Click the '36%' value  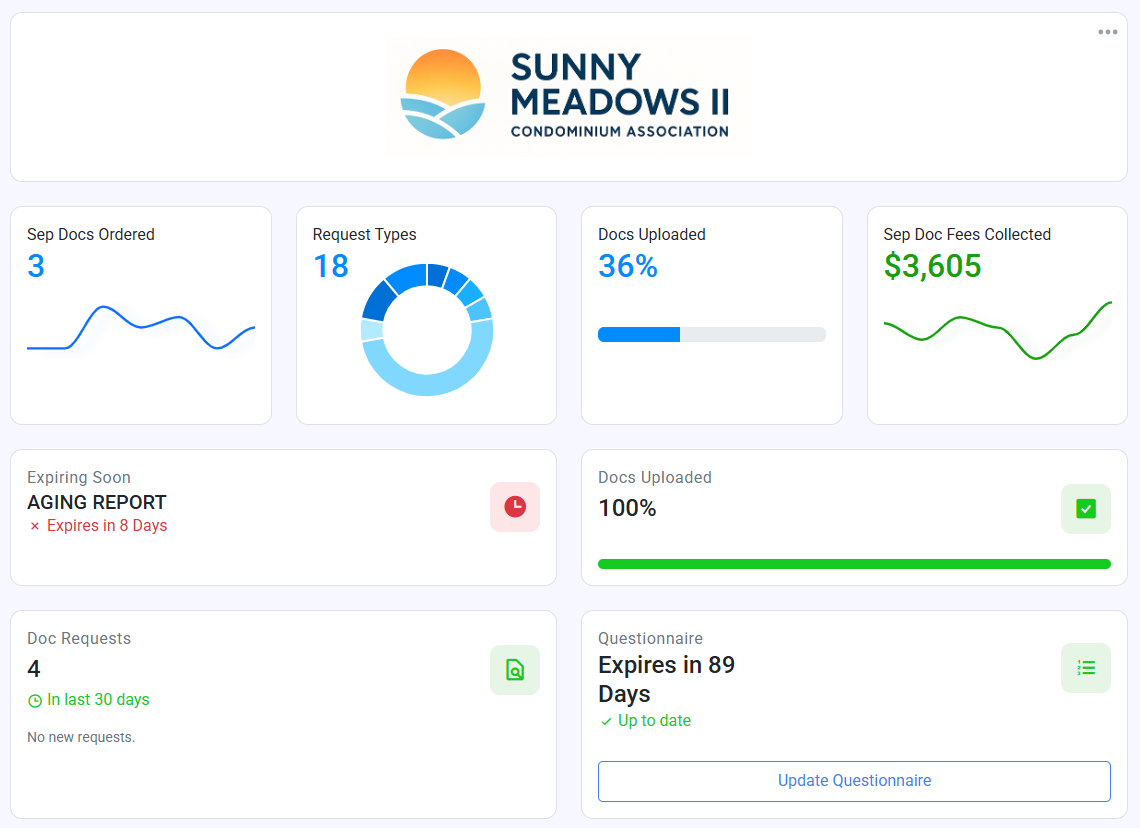coord(627,266)
